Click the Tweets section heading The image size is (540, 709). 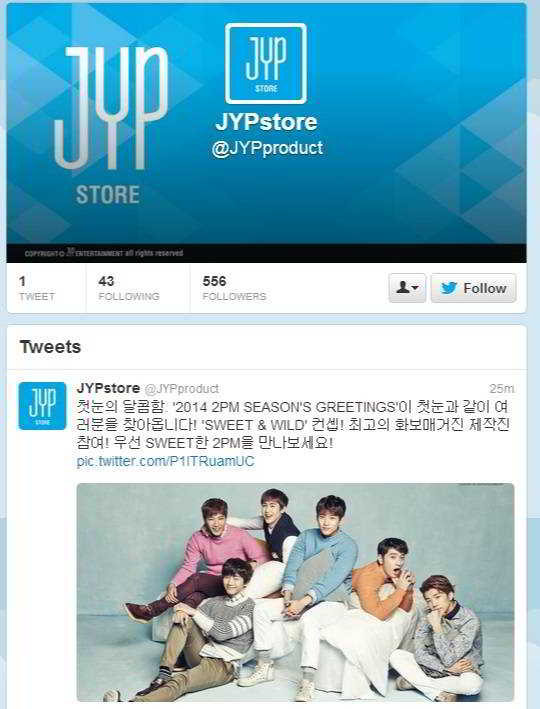[x=50, y=347]
